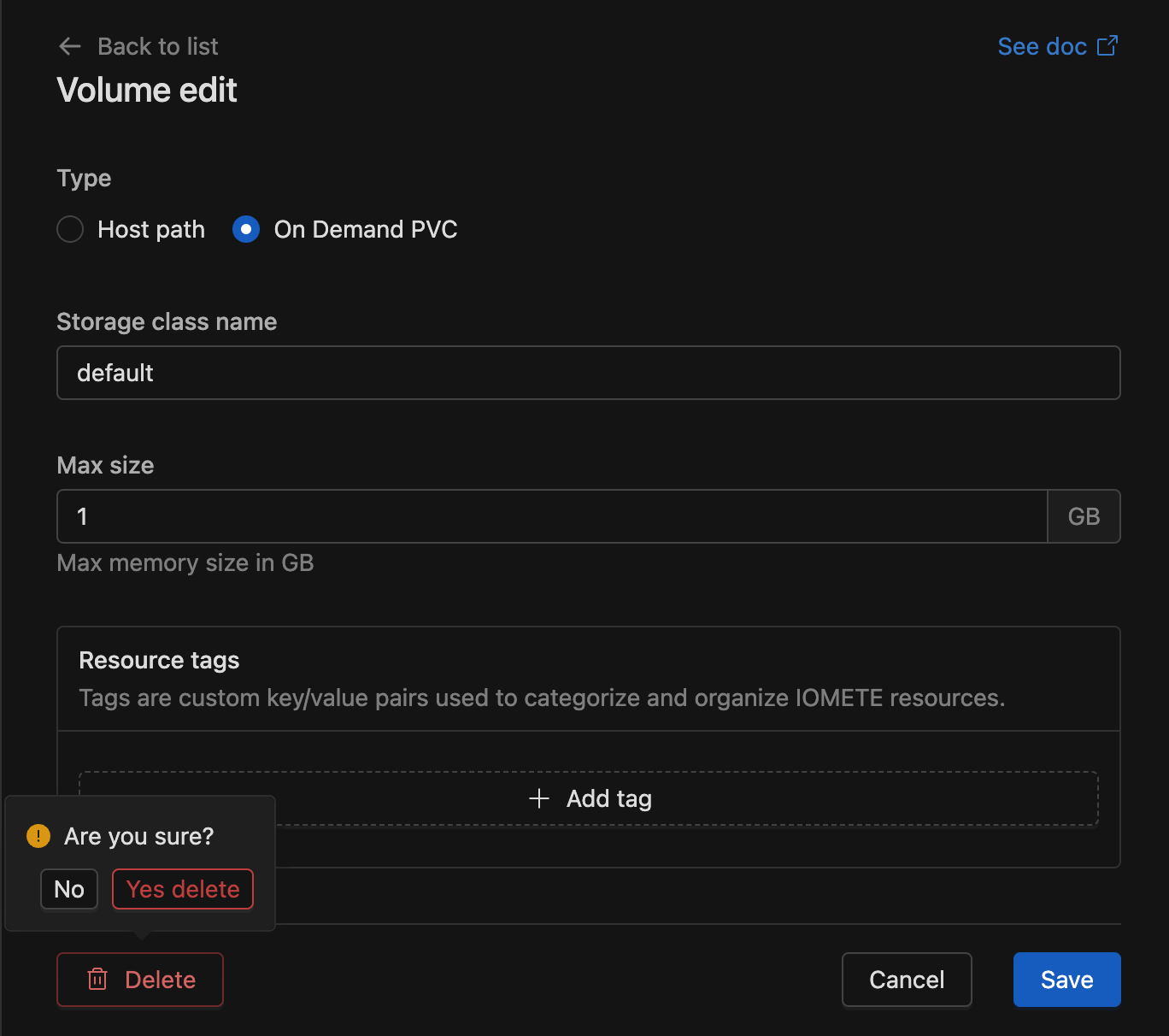Click the trash icon on Delete button
Viewport: 1169px width, 1036px height.
[x=97, y=980]
